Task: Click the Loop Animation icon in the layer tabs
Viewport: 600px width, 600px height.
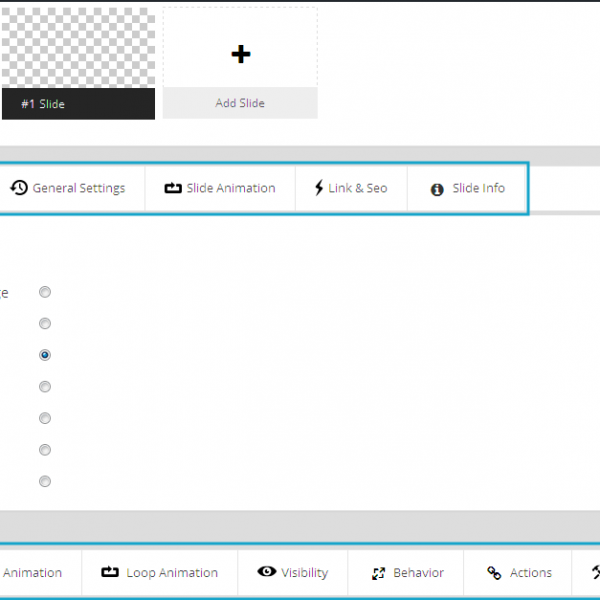Action: 110,573
